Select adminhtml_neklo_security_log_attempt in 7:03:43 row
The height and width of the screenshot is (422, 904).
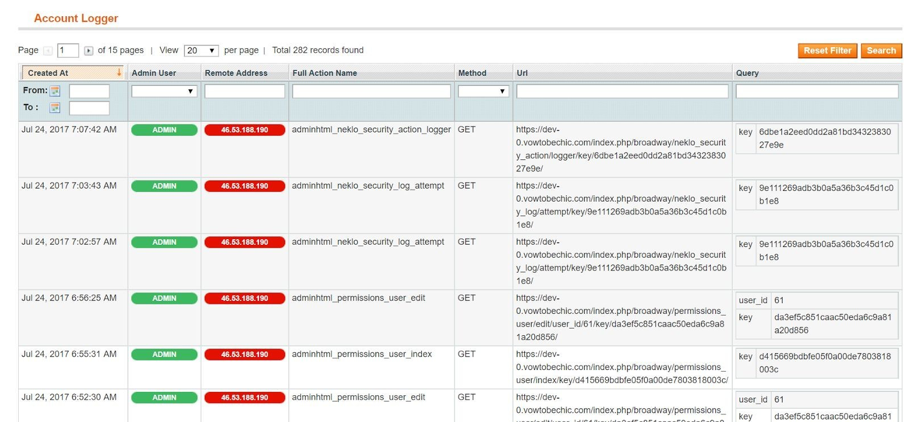coord(368,186)
